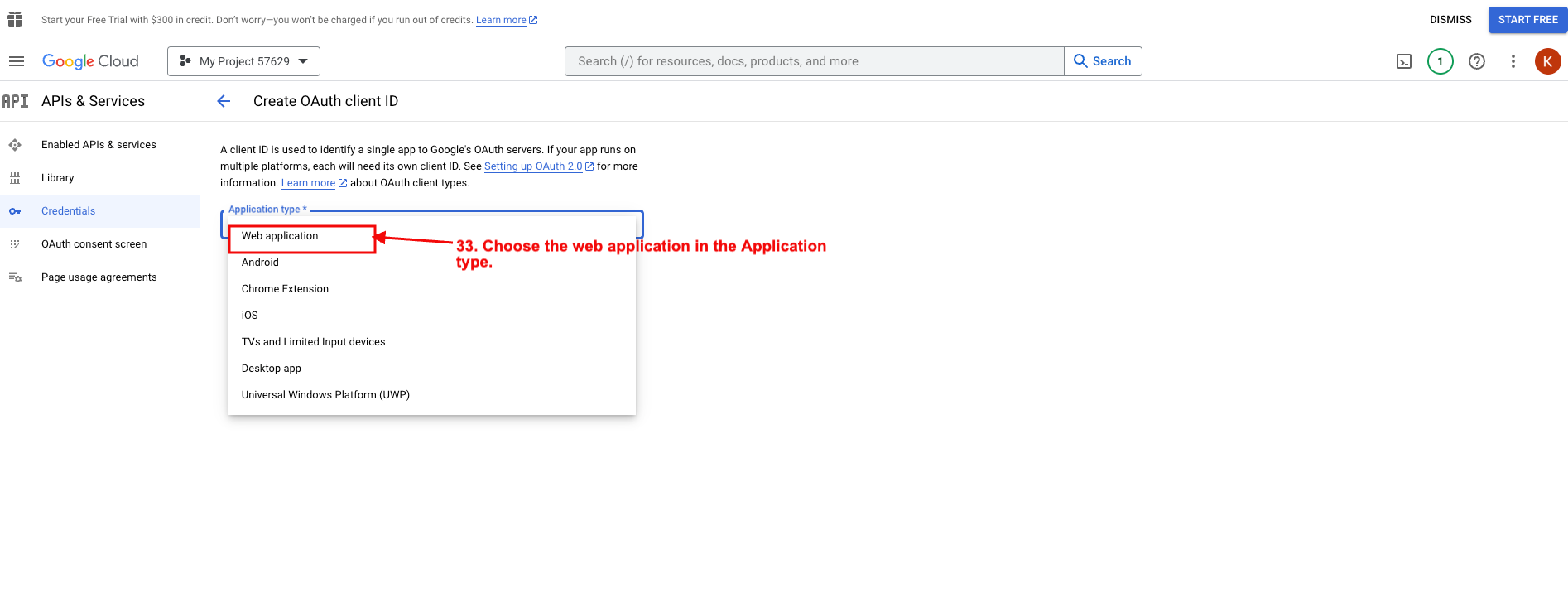
Task: Pick Desktop app option
Action: coord(431,369)
